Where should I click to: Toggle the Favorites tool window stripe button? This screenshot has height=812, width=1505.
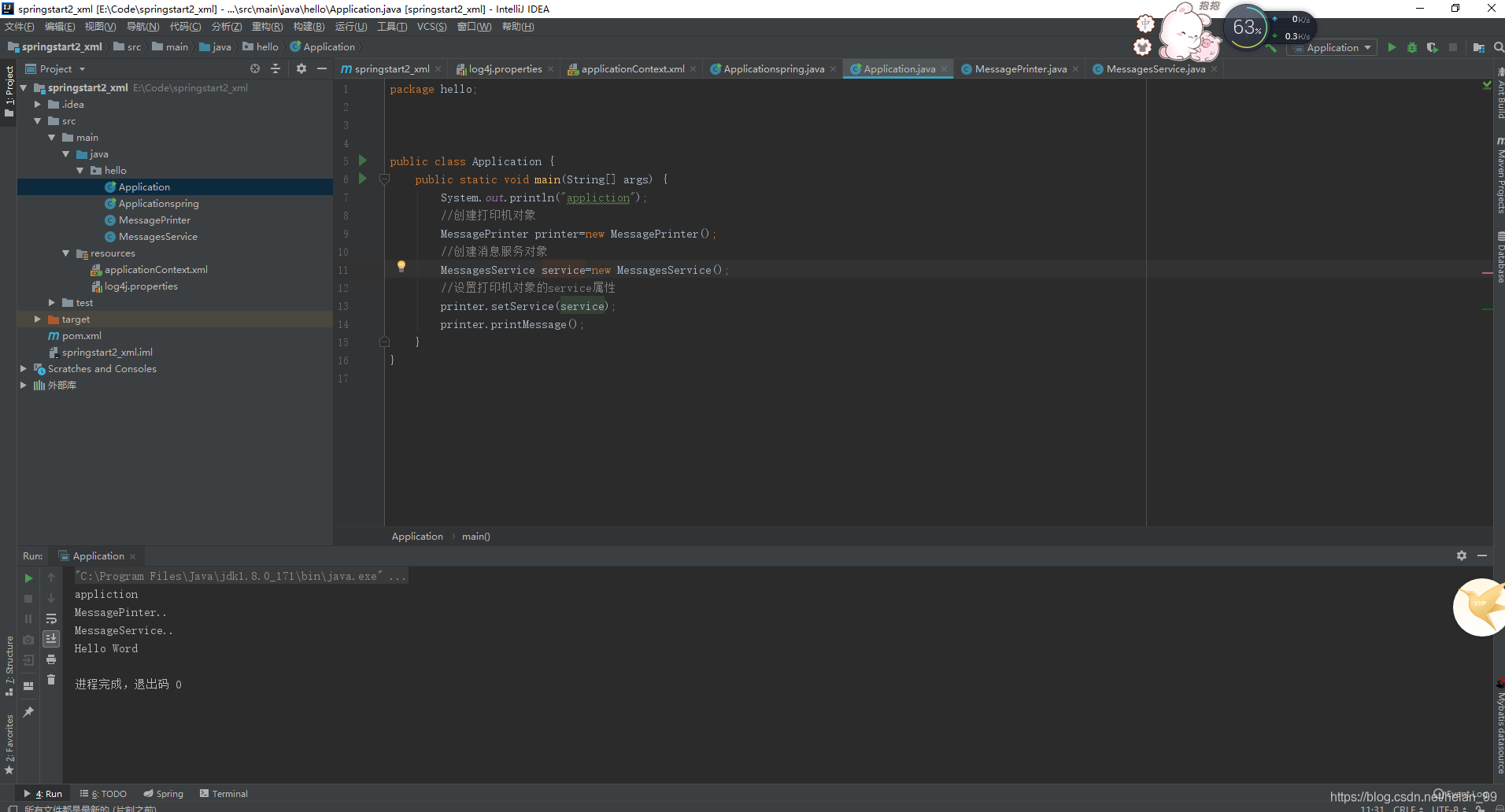[9, 744]
